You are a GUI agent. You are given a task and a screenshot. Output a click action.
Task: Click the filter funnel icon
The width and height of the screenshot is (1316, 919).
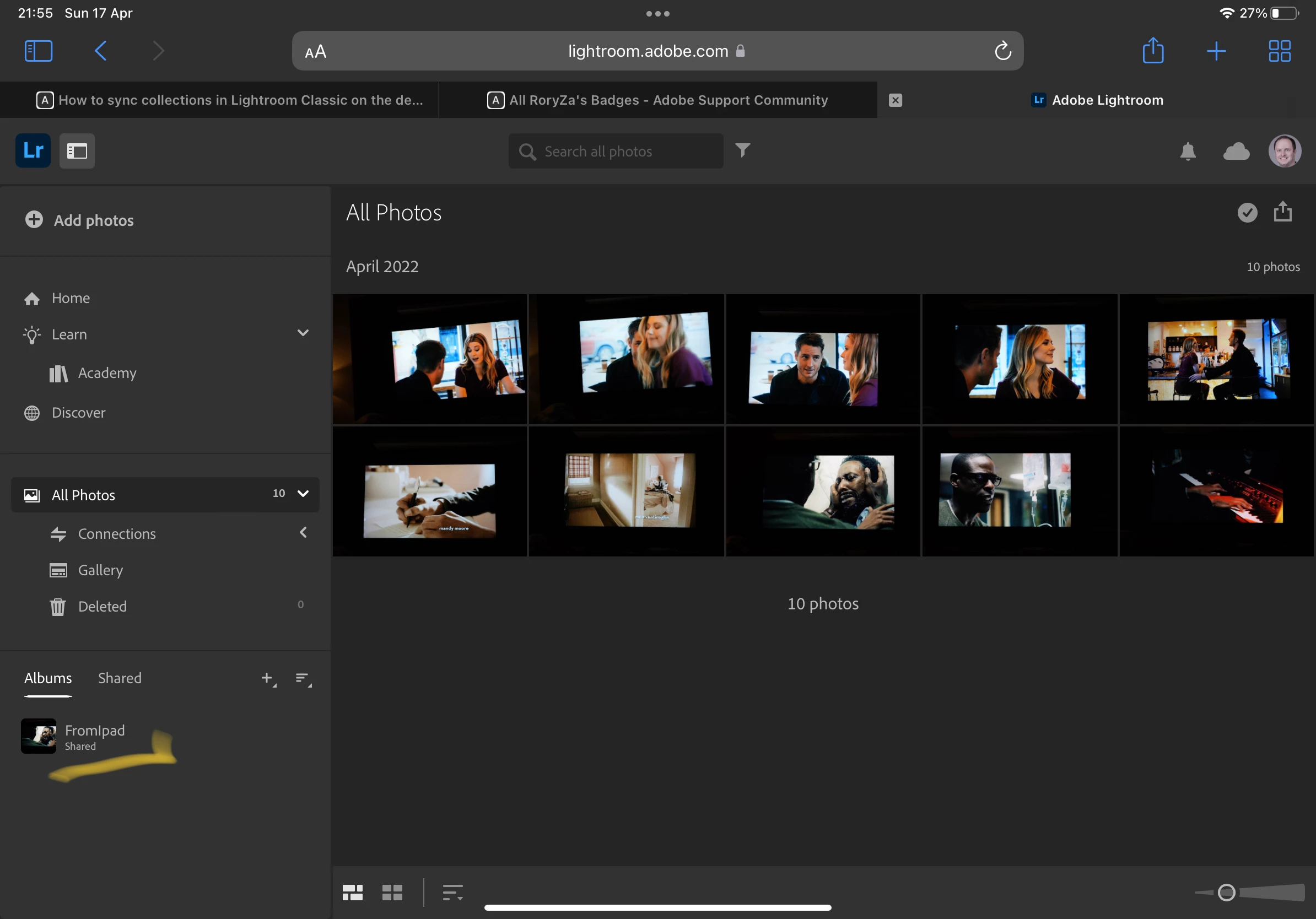(742, 150)
